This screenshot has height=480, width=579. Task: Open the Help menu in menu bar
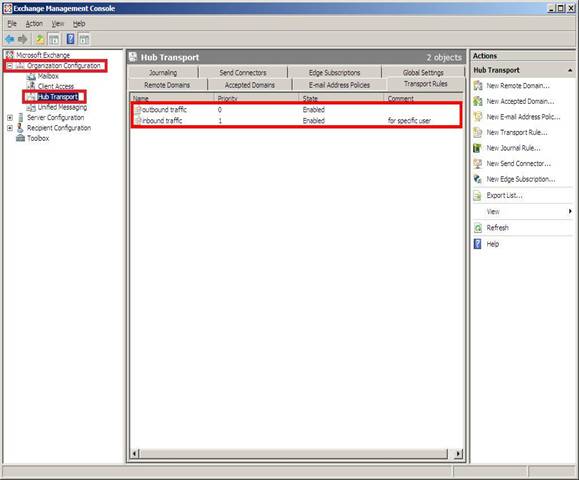pyautogui.click(x=79, y=24)
